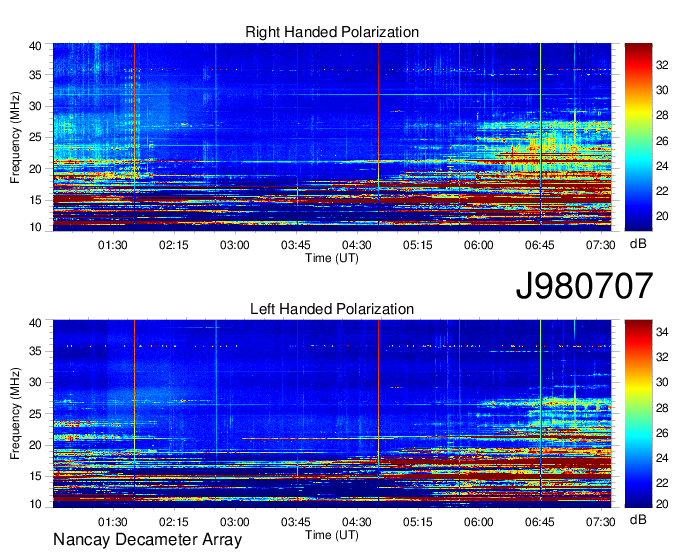Image resolution: width=680 pixels, height=552 pixels.
Task: Click the "10" frequency tick of right-handed plot
Action: (x=35, y=227)
